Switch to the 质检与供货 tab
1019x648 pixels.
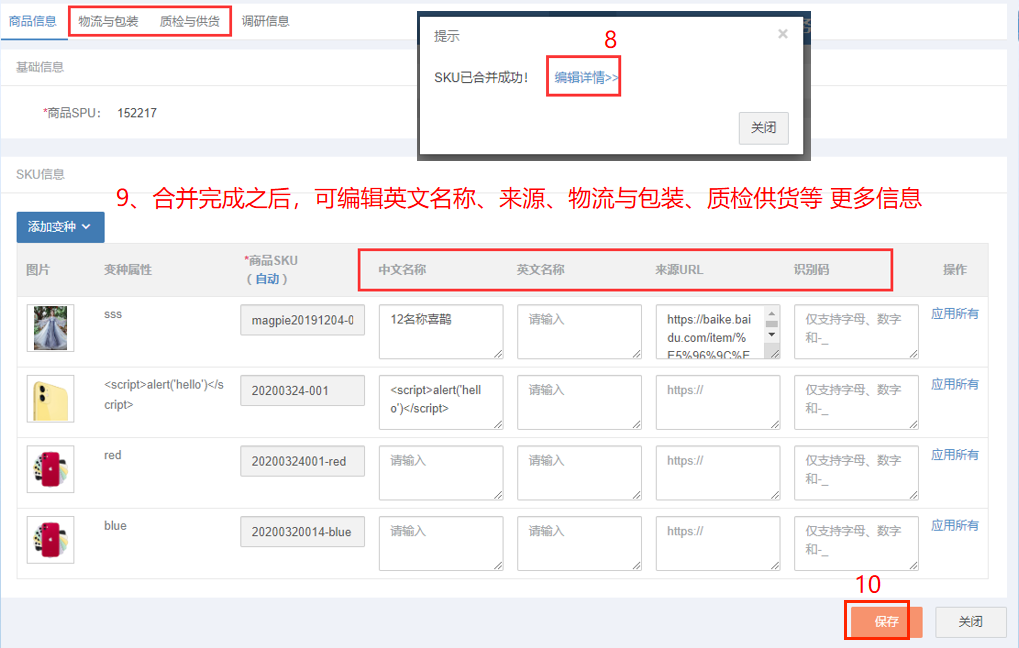190,21
